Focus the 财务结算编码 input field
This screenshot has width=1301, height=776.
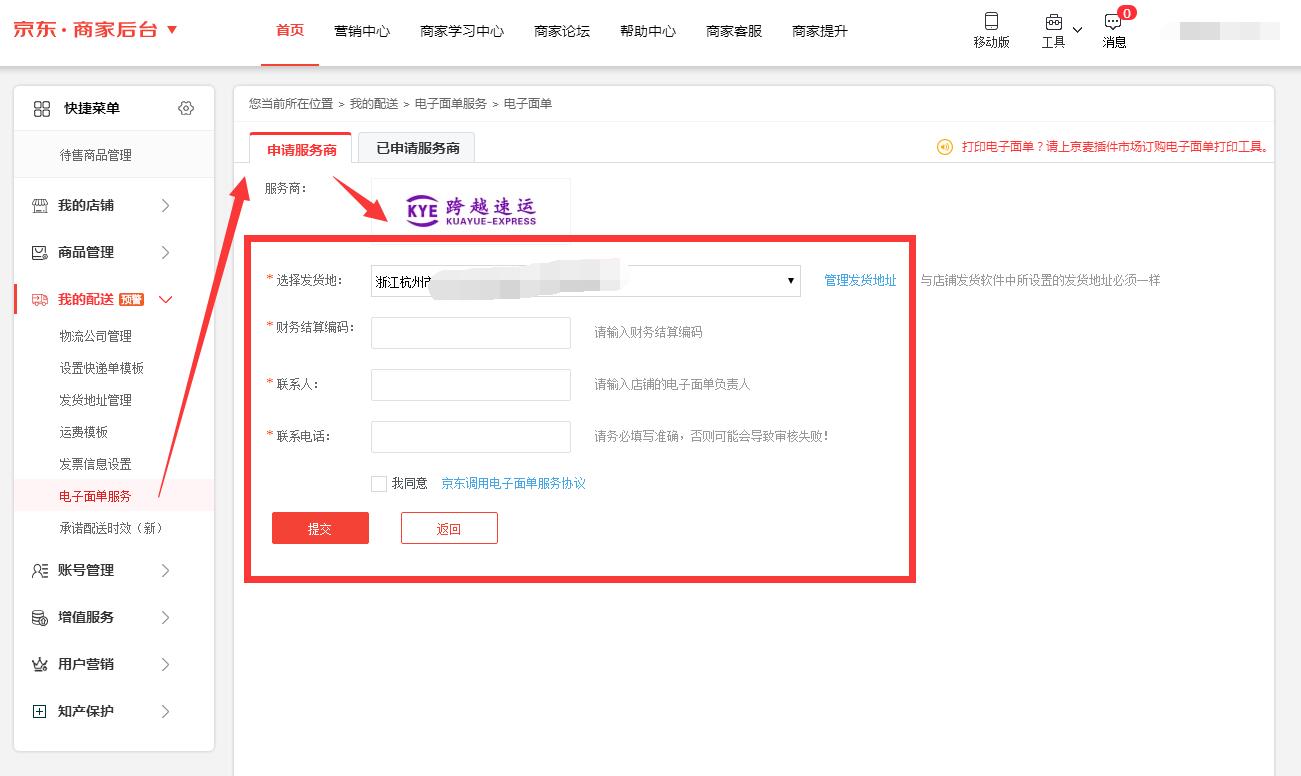point(471,333)
